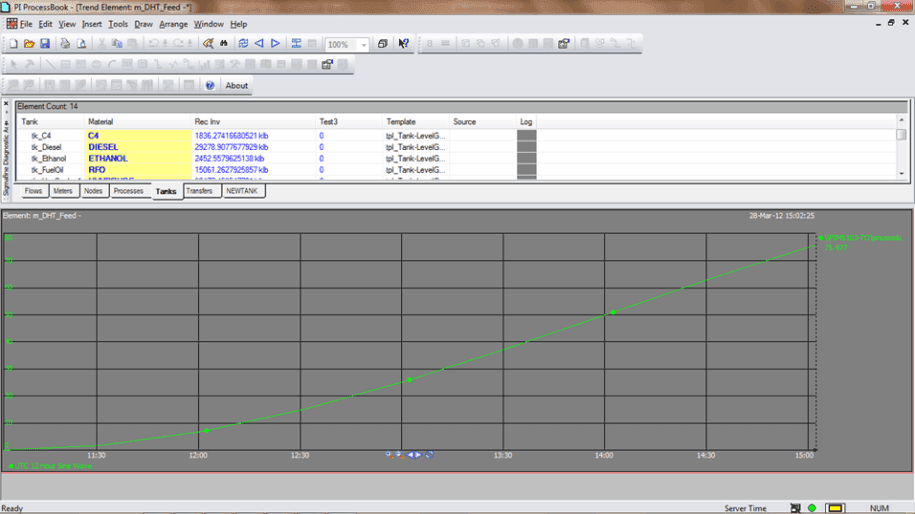Open the View menu
This screenshot has height=514, width=915.
(x=67, y=24)
